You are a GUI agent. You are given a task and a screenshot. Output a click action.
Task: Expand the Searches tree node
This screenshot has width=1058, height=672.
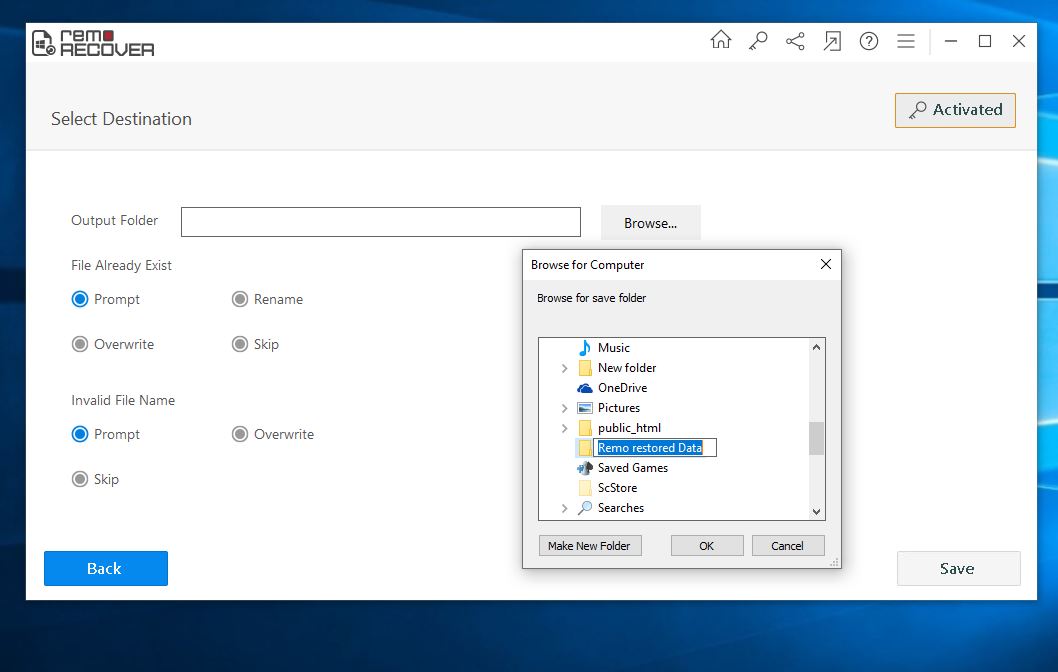pos(565,508)
